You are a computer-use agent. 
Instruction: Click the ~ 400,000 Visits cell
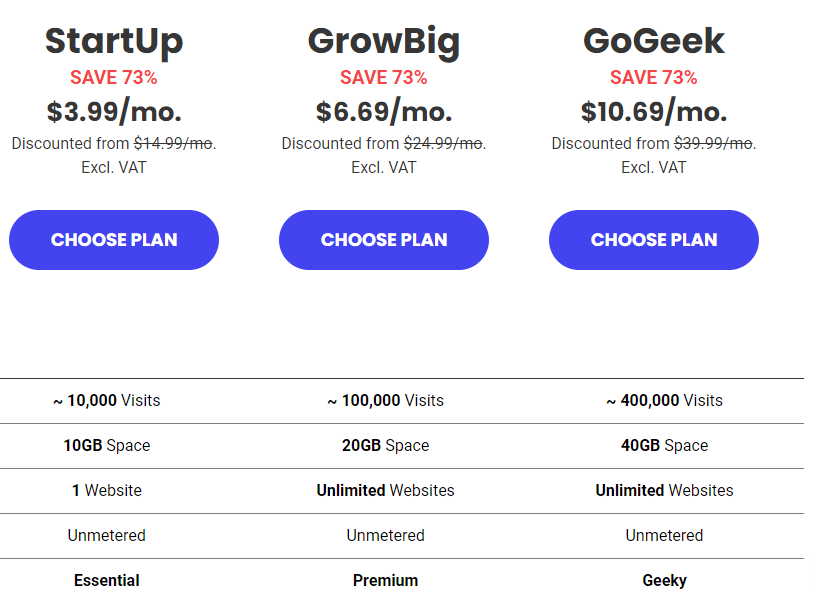coord(665,401)
